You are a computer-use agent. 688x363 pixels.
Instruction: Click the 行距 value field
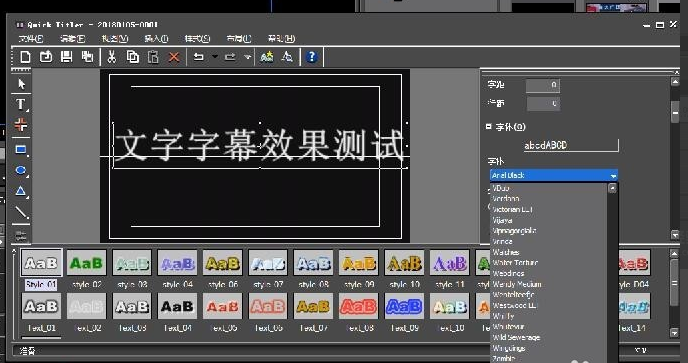[543, 104]
